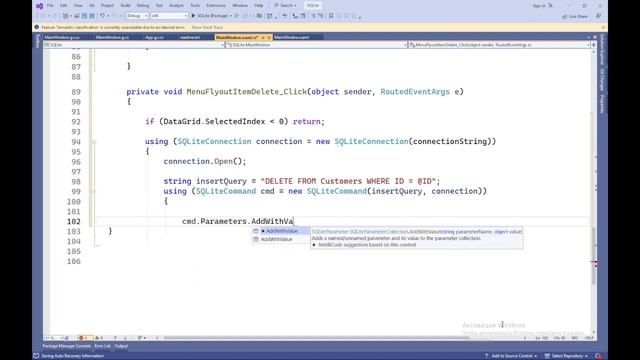
Task: Switch to the readme.txt tab
Action: coord(190,37)
